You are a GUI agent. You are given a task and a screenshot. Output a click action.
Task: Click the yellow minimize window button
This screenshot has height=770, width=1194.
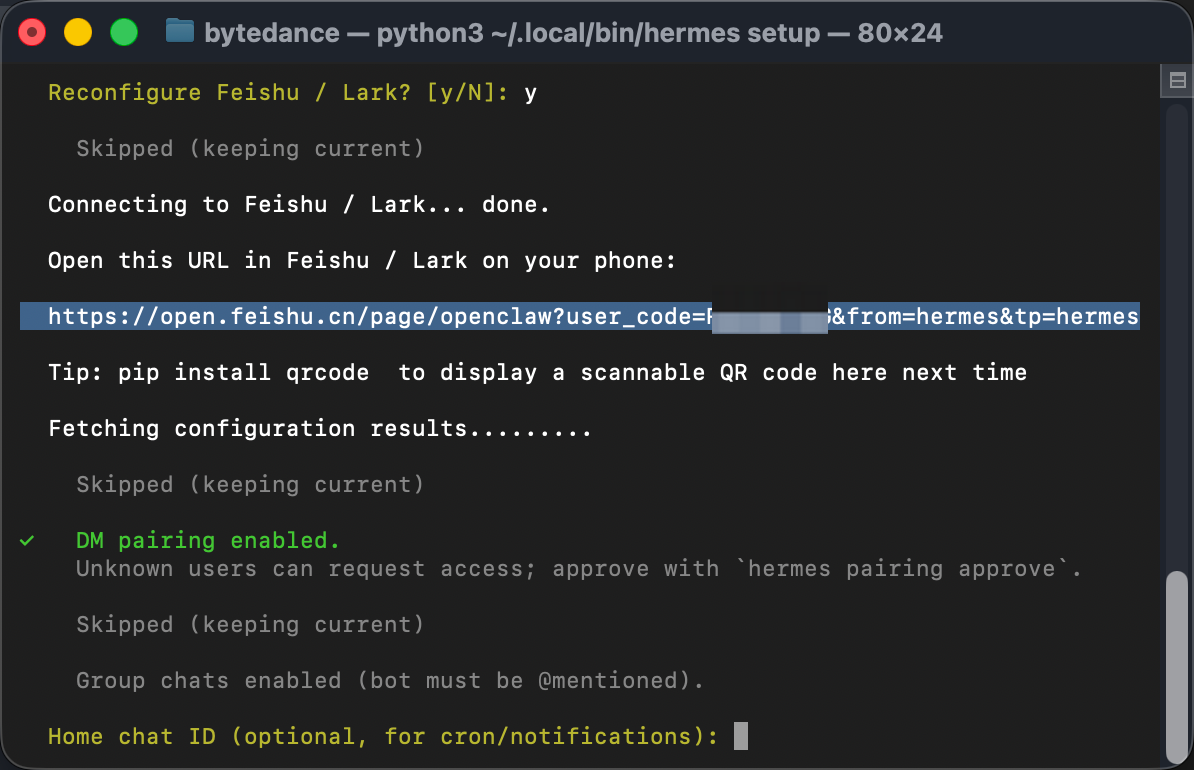pyautogui.click(x=78, y=32)
